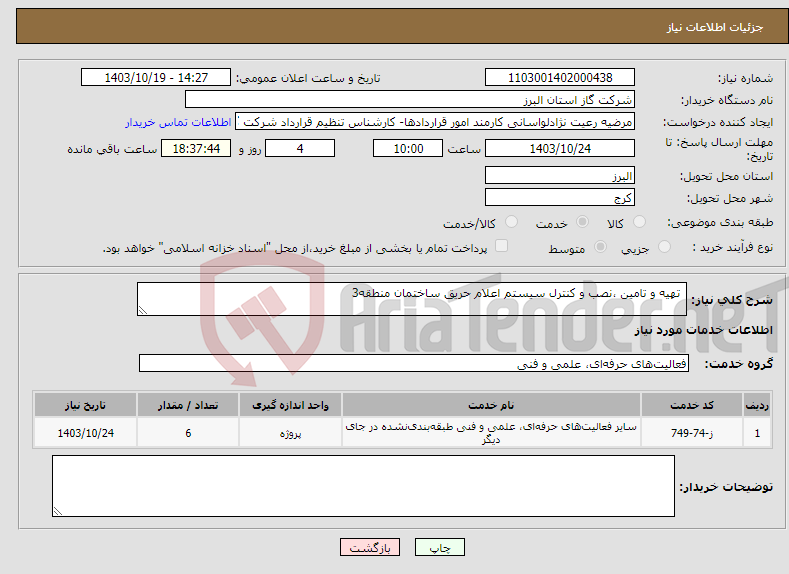Click the ردیف column header
The height and width of the screenshot is (574, 789).
[757, 405]
